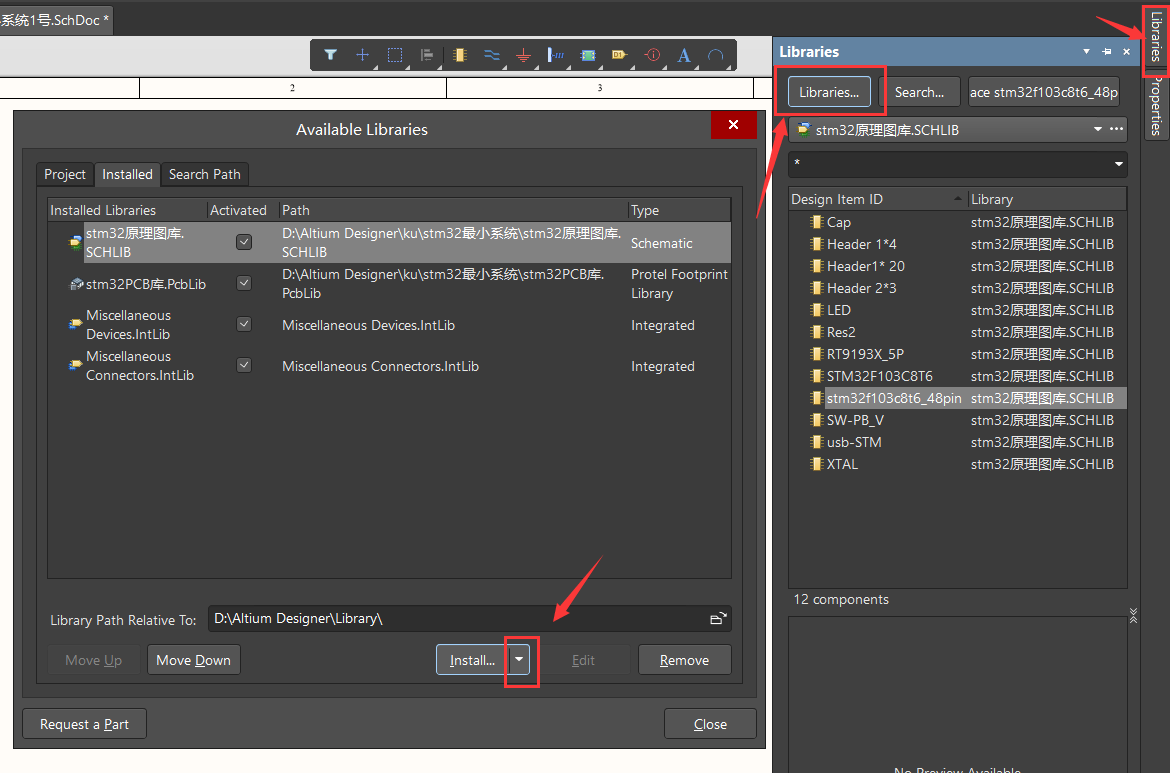Image resolution: width=1170 pixels, height=773 pixels.
Task: Click the Place Sheet Symbol icon
Action: click(x=588, y=54)
